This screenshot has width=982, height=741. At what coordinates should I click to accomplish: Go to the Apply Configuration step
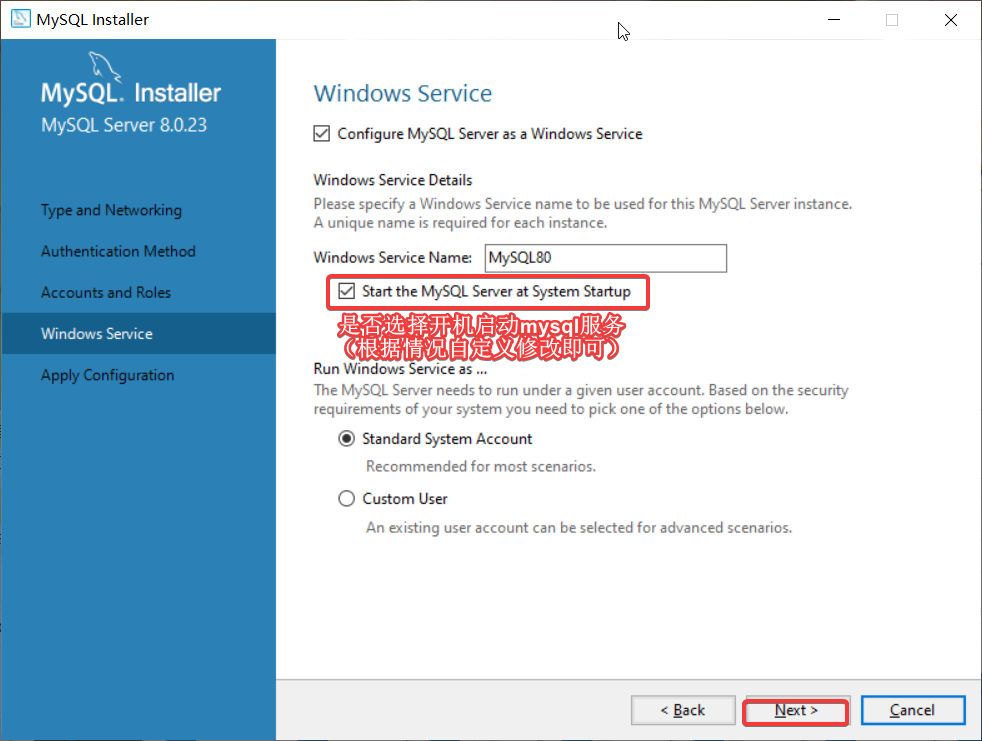click(x=108, y=375)
